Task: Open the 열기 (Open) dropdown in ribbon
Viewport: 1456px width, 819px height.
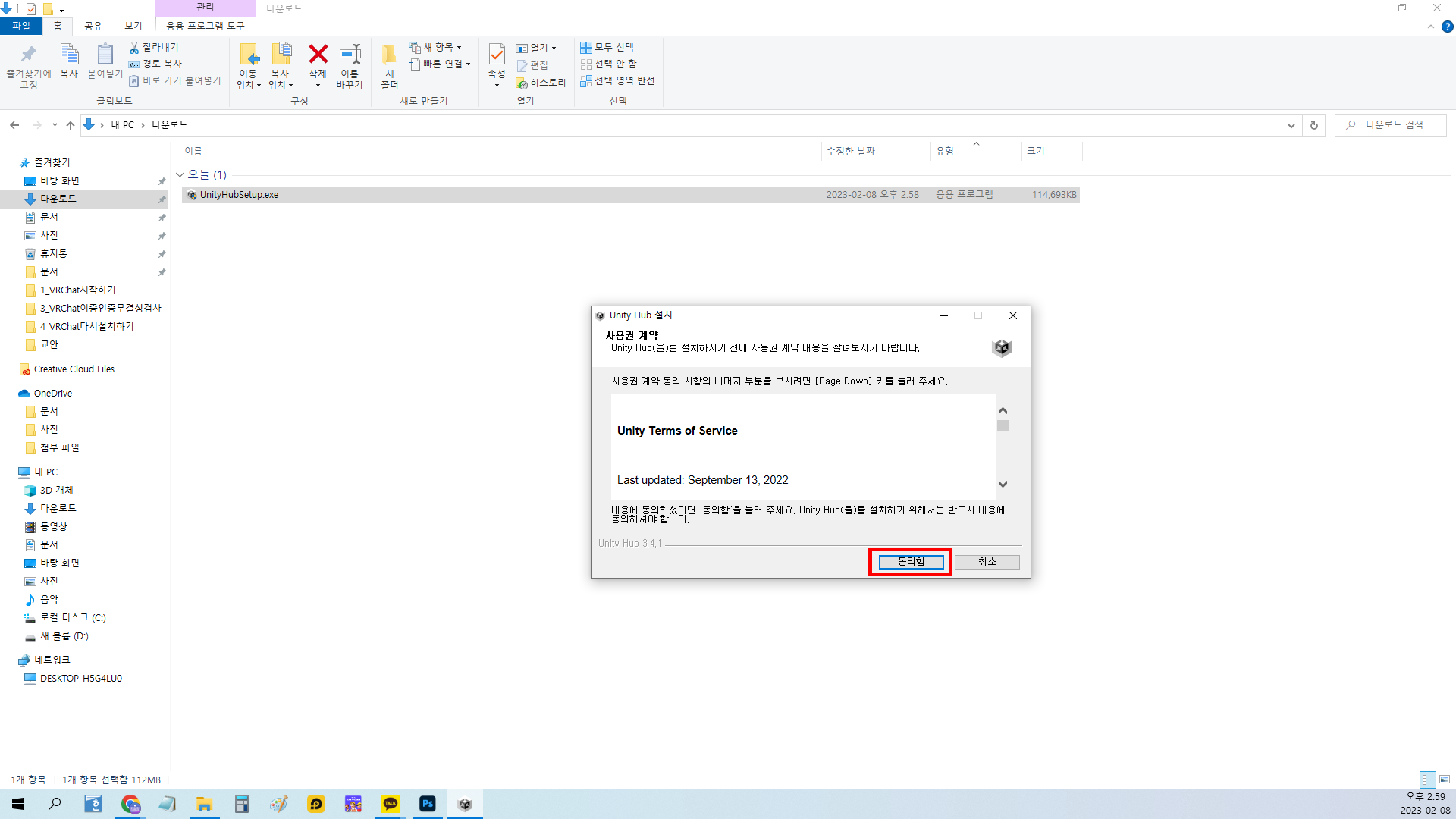Action: 536,48
